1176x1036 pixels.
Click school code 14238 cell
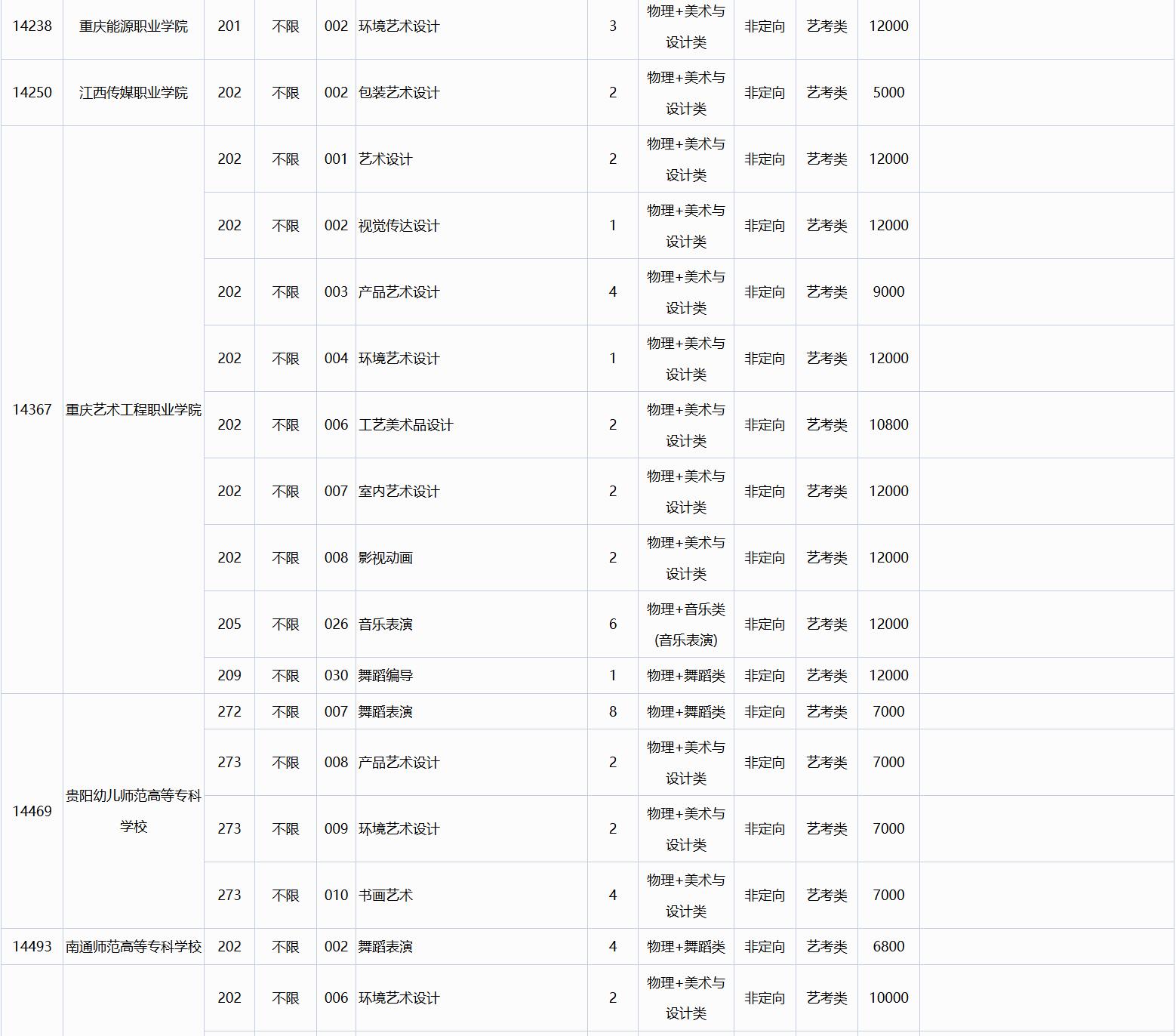pos(32,26)
